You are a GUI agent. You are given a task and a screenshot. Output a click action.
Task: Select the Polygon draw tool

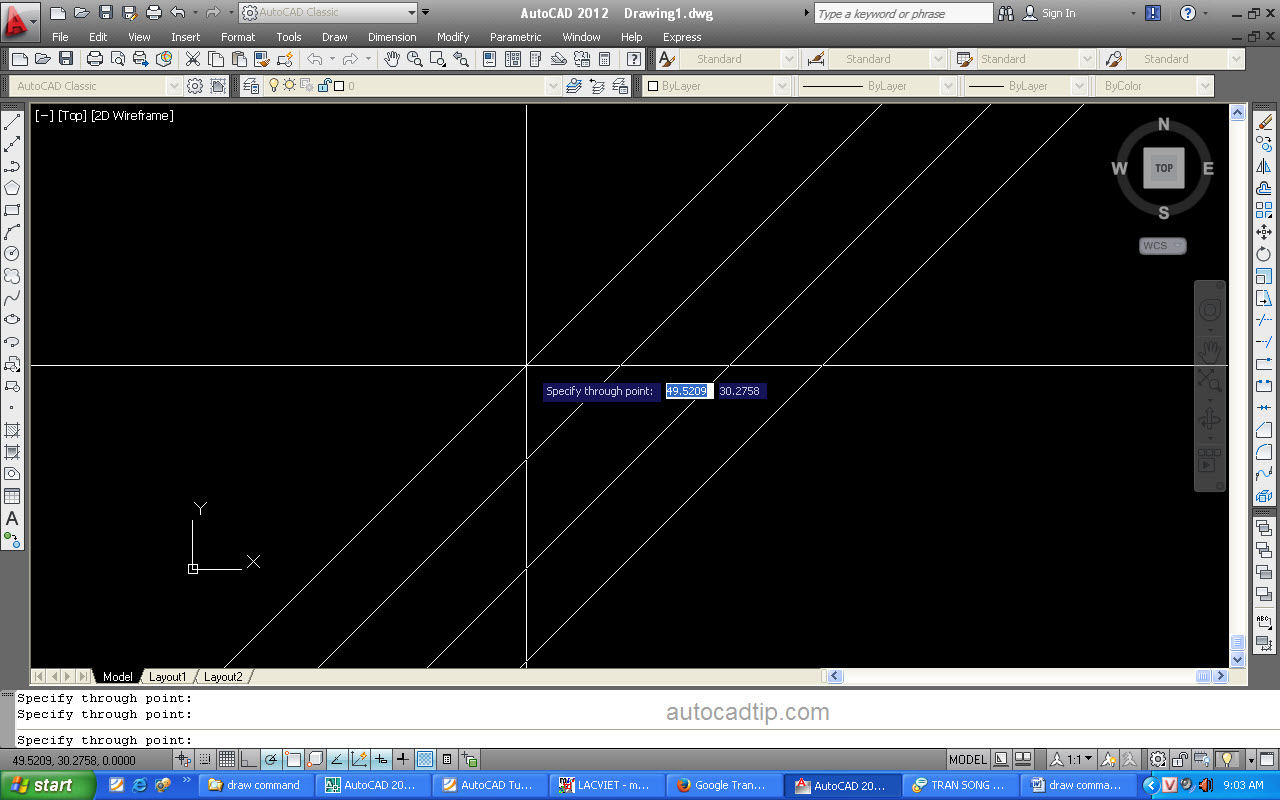pyautogui.click(x=12, y=188)
